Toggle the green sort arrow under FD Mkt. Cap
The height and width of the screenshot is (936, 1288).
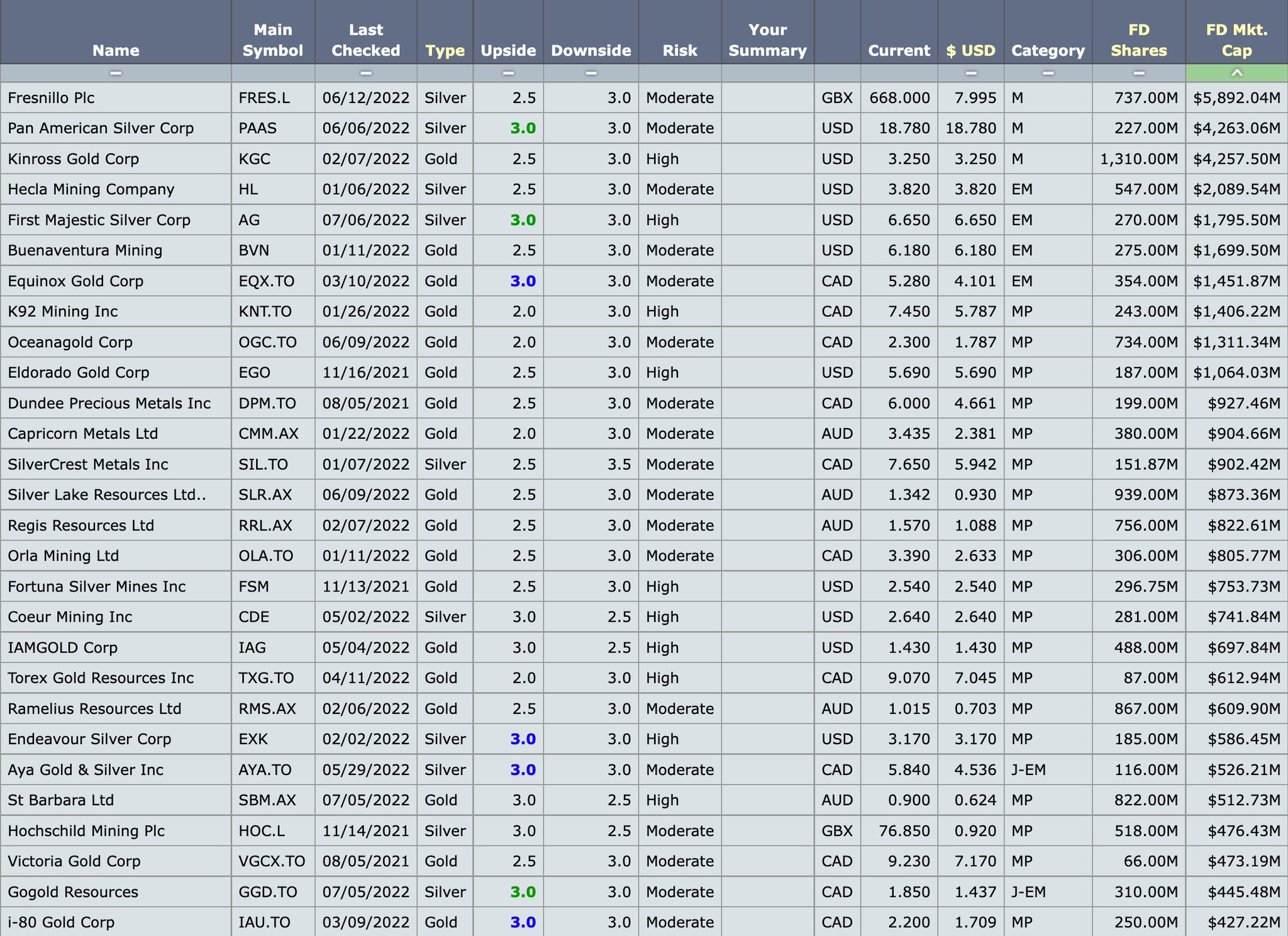coord(1236,73)
